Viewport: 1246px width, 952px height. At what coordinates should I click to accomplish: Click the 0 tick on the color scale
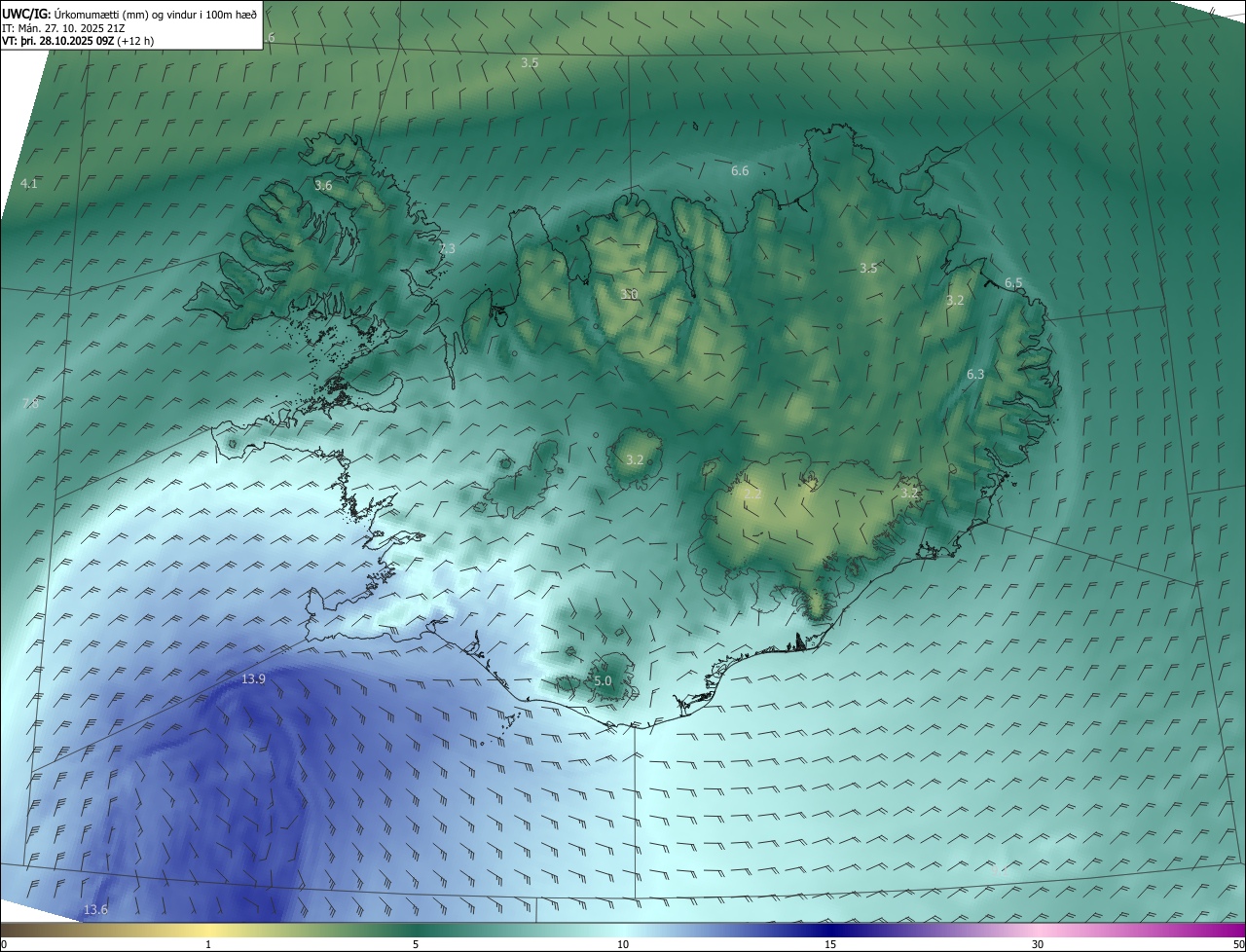point(4,944)
